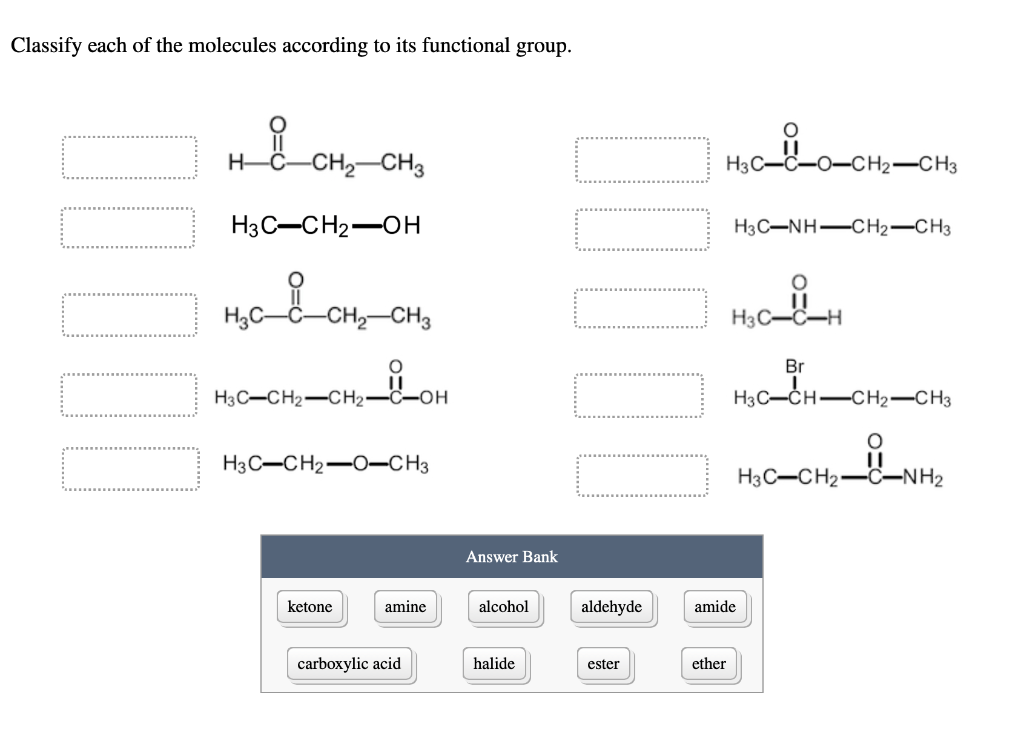Click the answer box beside H3C-C(=O)-O-CH2-CH3
This screenshot has width=1024, height=755.
[x=641, y=158]
